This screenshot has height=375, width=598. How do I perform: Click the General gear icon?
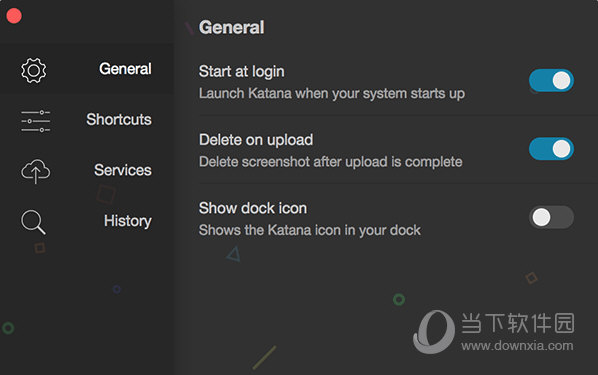pos(34,70)
